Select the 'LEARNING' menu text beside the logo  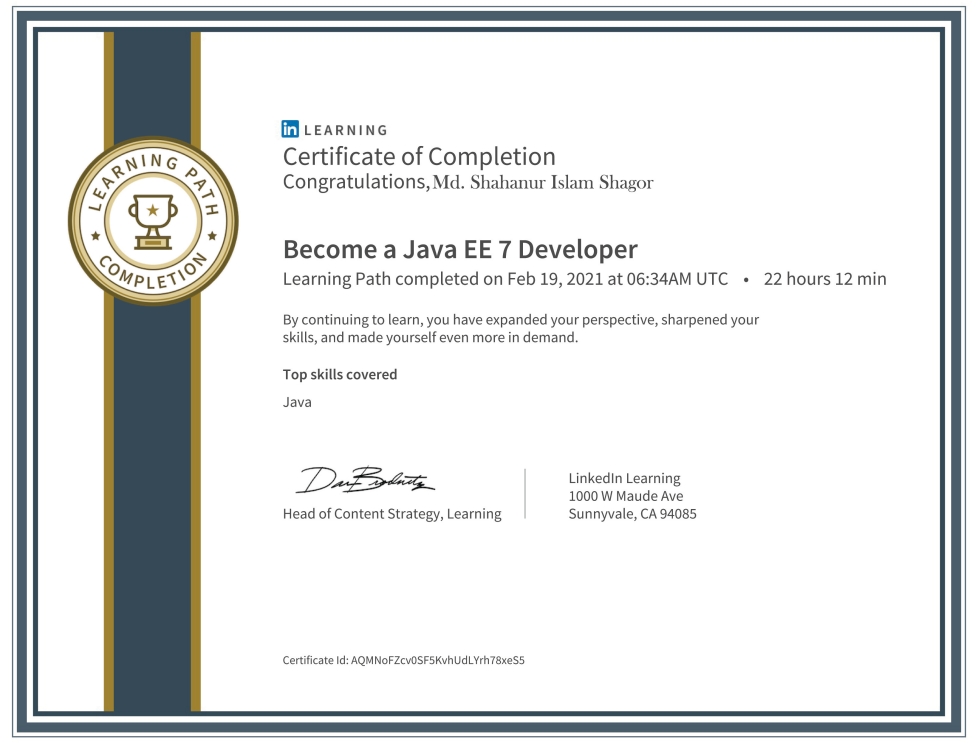pos(344,129)
